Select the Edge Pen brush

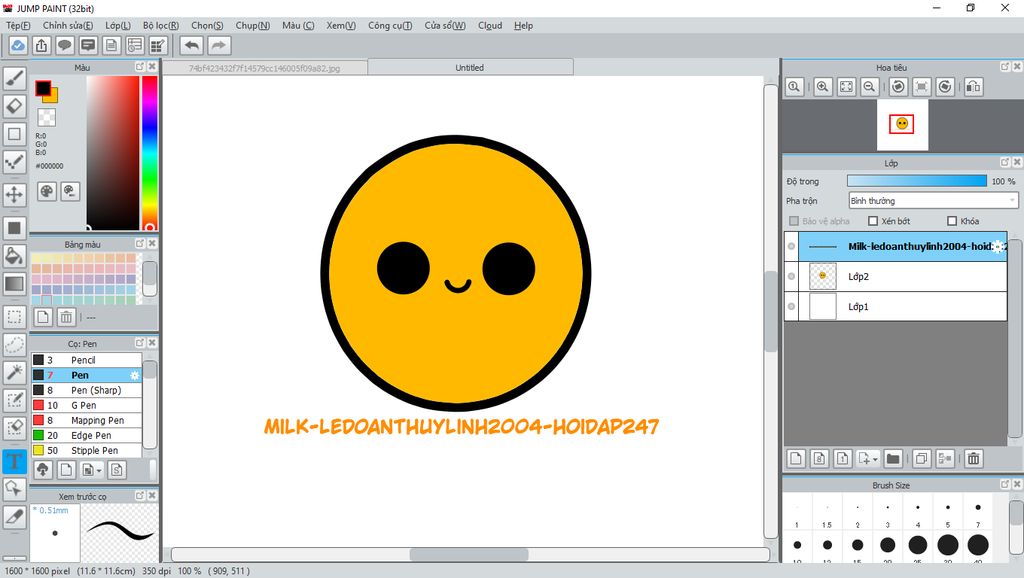click(86, 435)
